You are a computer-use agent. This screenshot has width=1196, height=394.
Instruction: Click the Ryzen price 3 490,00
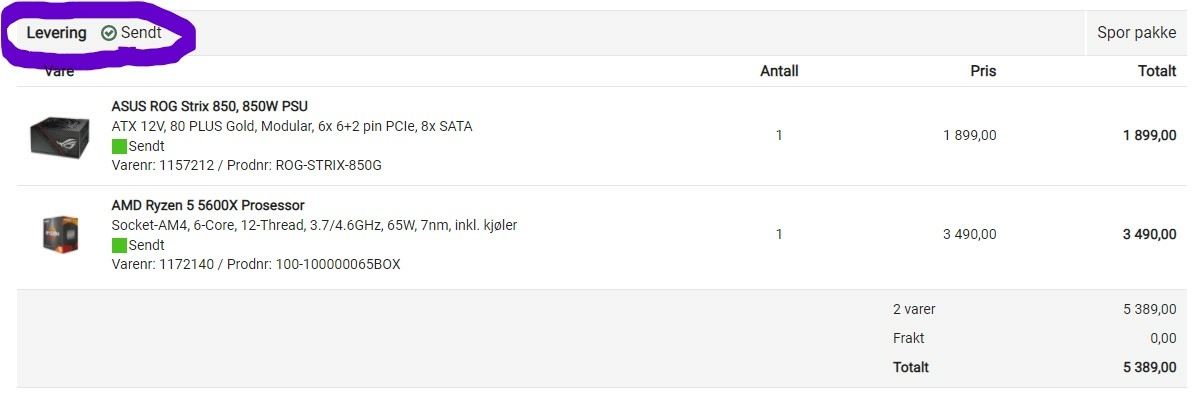[x=969, y=234]
